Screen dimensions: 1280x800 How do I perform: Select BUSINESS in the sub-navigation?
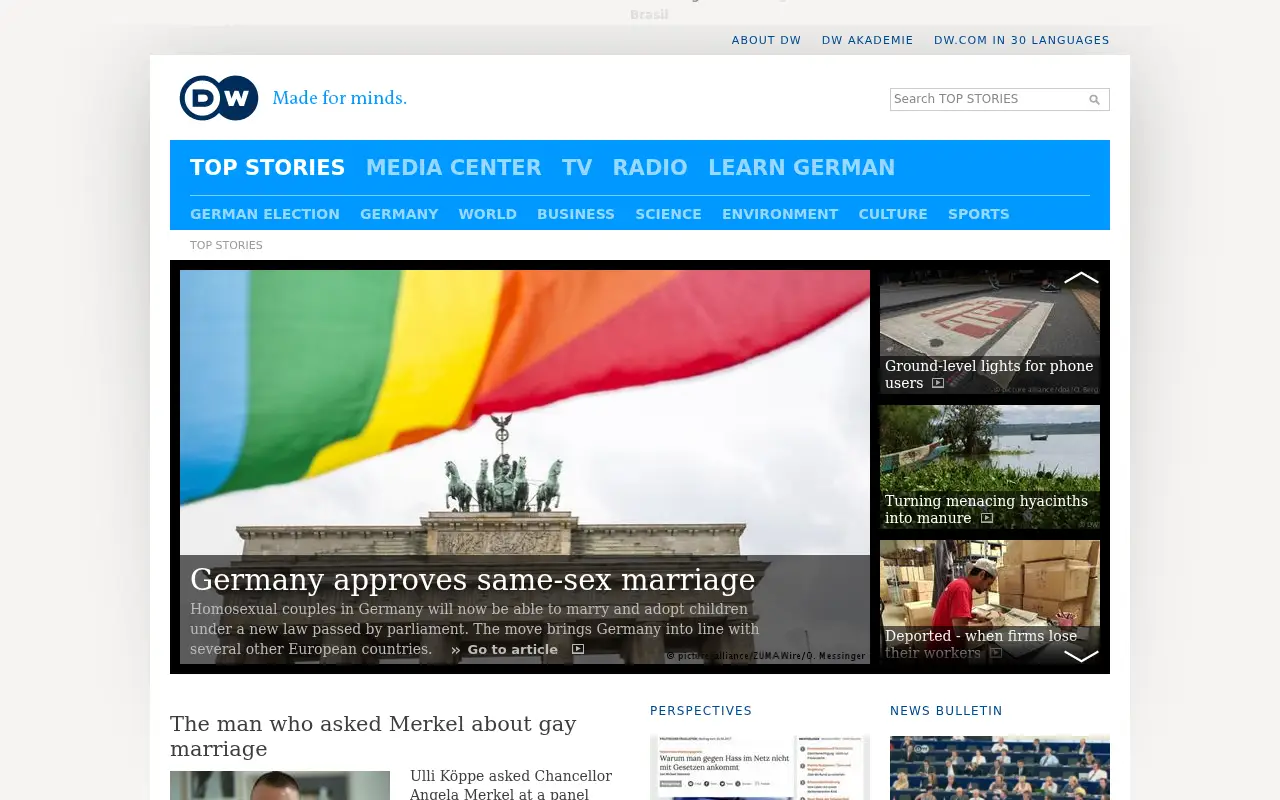click(576, 214)
